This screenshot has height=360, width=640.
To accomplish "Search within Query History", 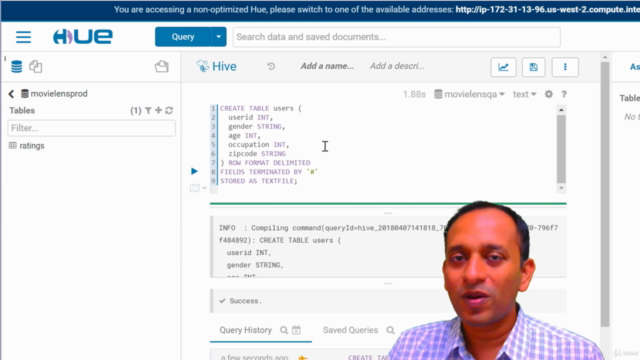I will coord(284,330).
